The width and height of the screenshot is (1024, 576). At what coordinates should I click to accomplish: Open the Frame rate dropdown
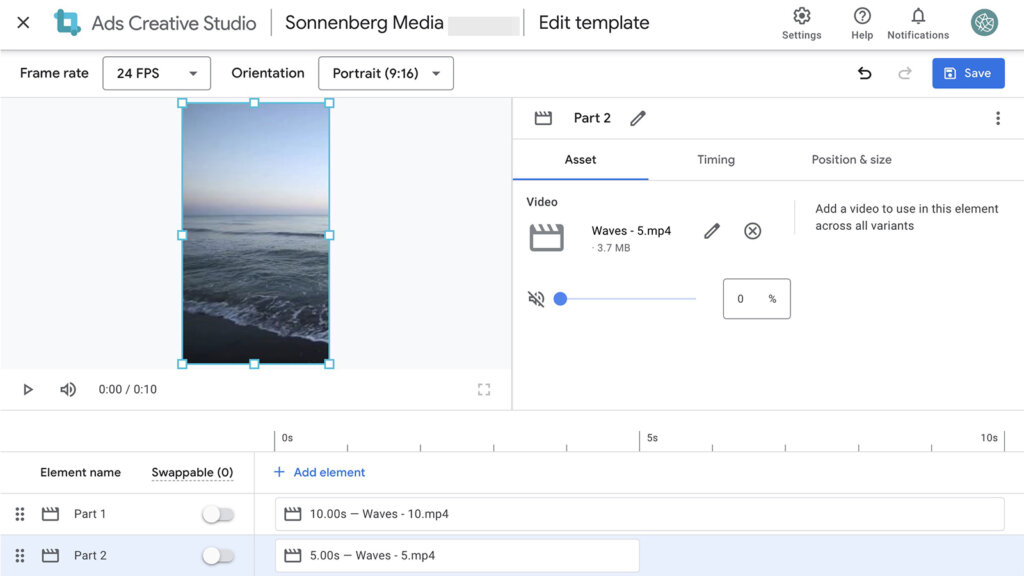click(x=156, y=73)
